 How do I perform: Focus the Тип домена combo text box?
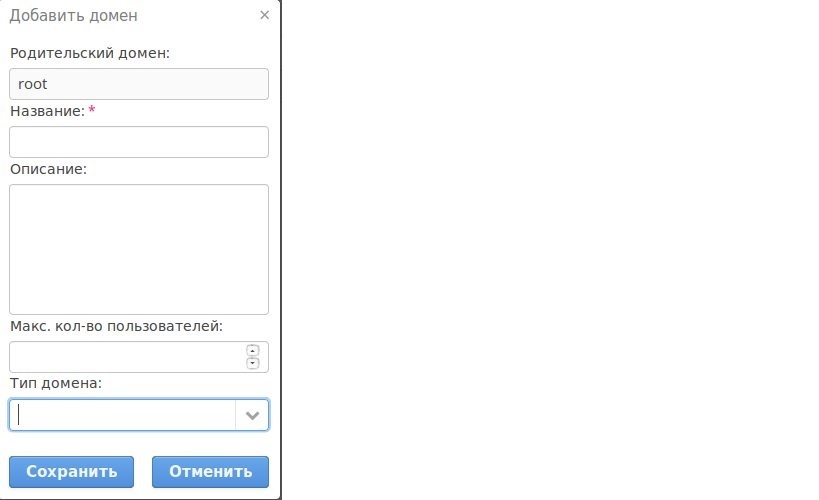click(122, 415)
